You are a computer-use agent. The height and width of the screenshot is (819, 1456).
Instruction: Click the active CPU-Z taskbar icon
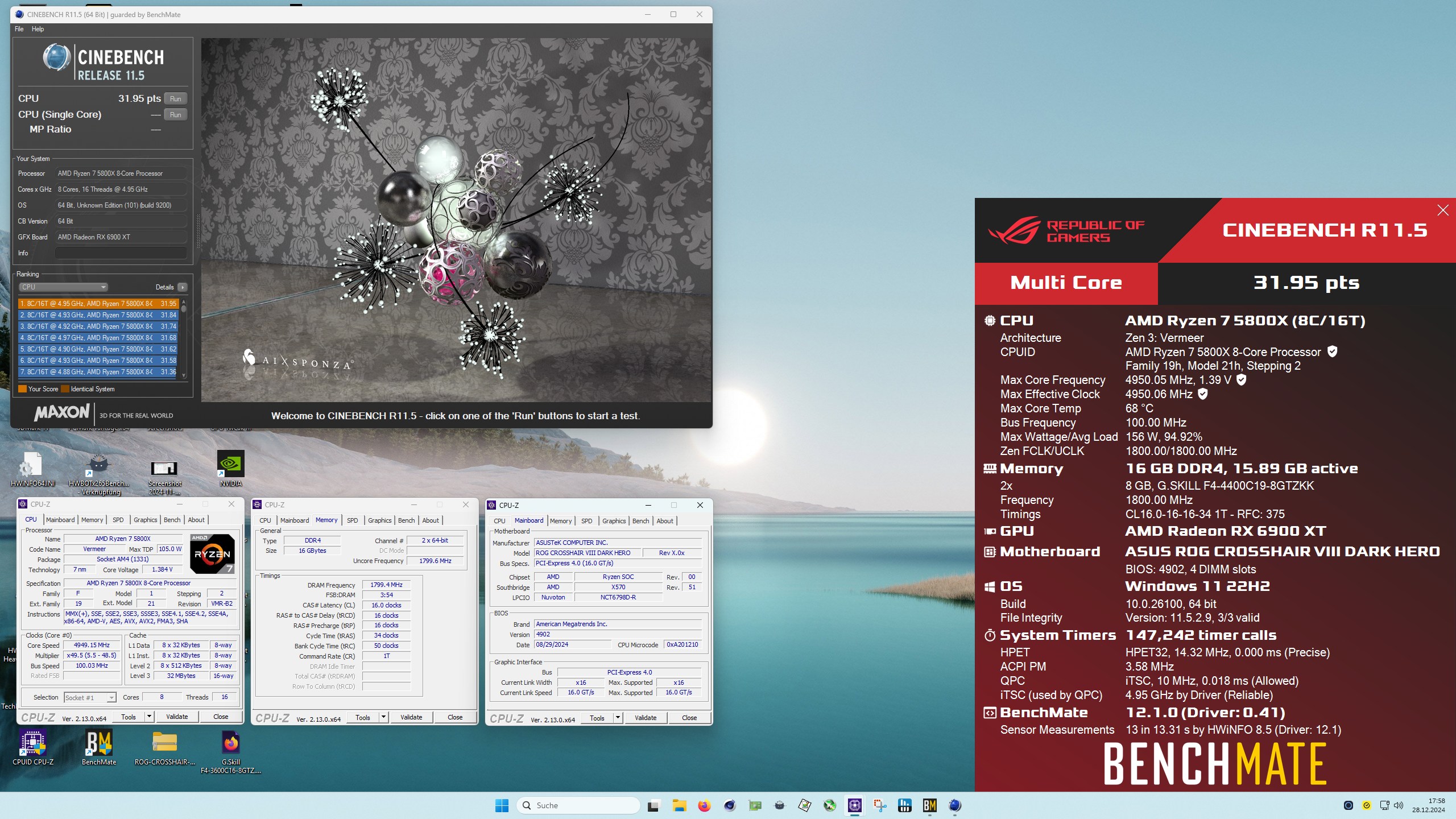point(855,805)
